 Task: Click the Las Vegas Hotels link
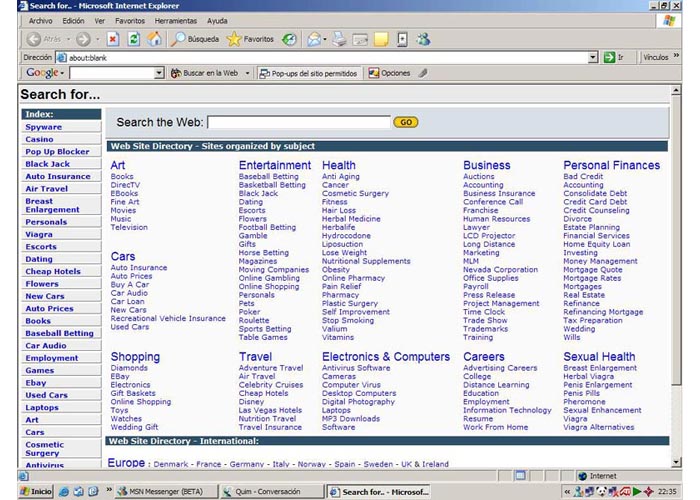point(270,410)
